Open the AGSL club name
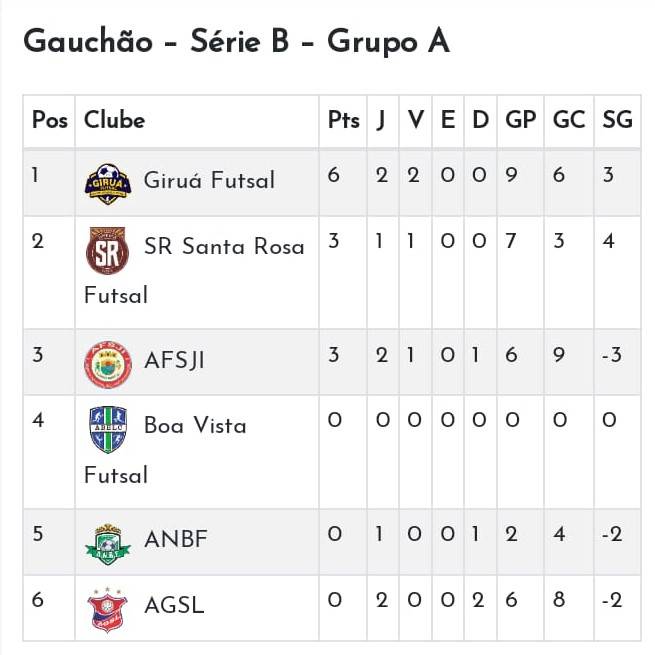 pyautogui.click(x=174, y=605)
